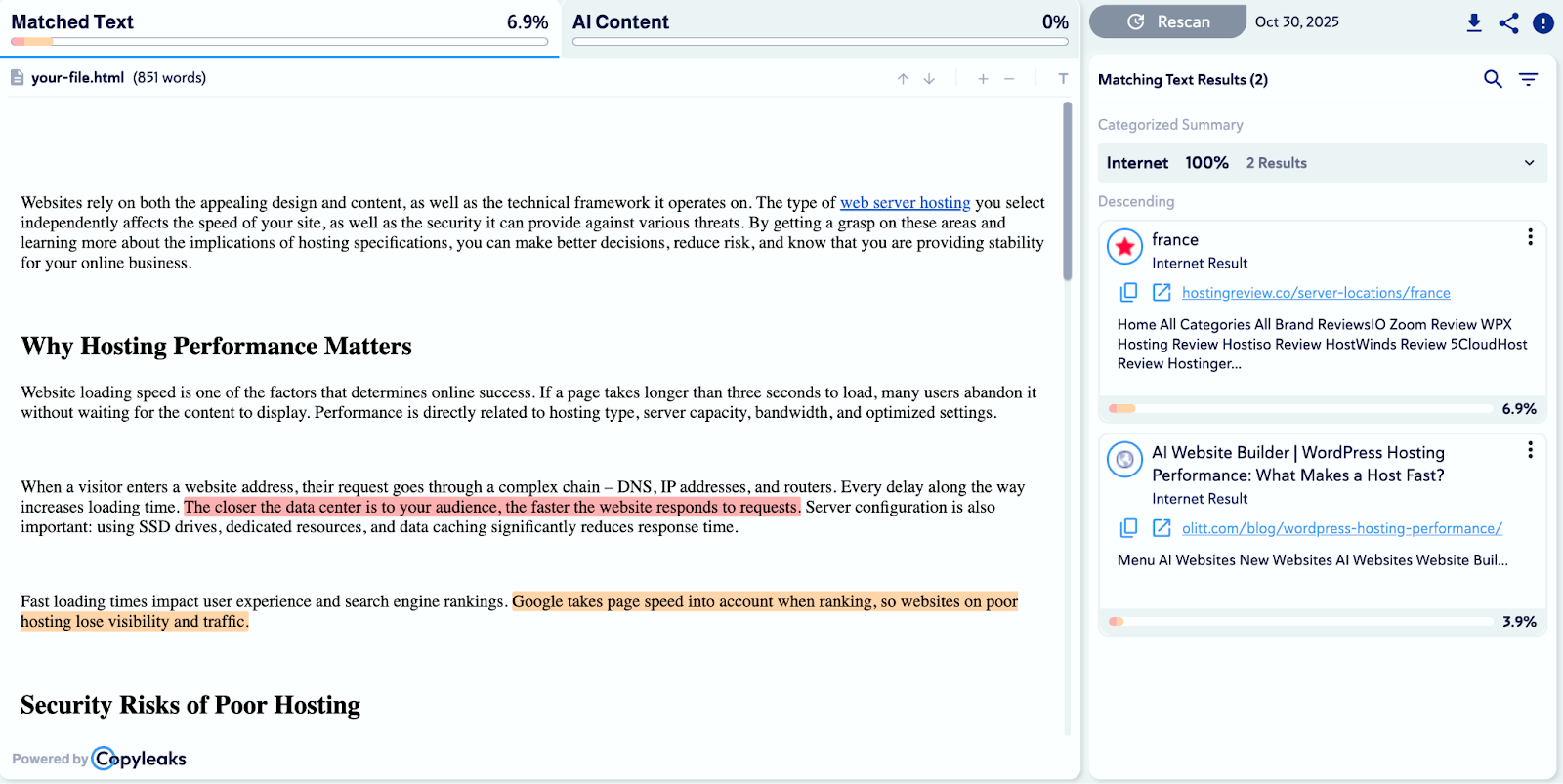The image size is (1563, 784).
Task: Click the download report icon
Action: [1474, 22]
